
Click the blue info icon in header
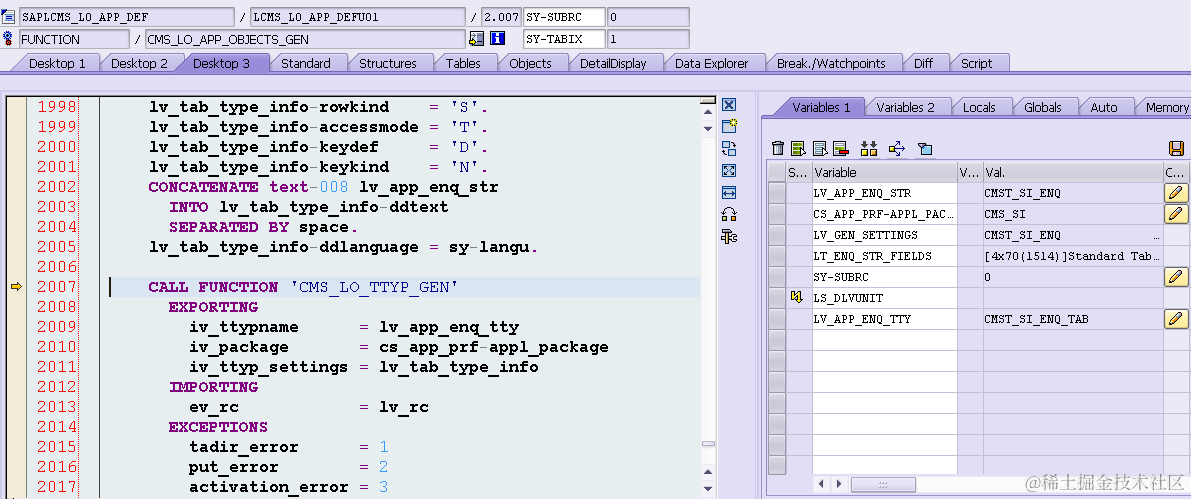tap(498, 39)
